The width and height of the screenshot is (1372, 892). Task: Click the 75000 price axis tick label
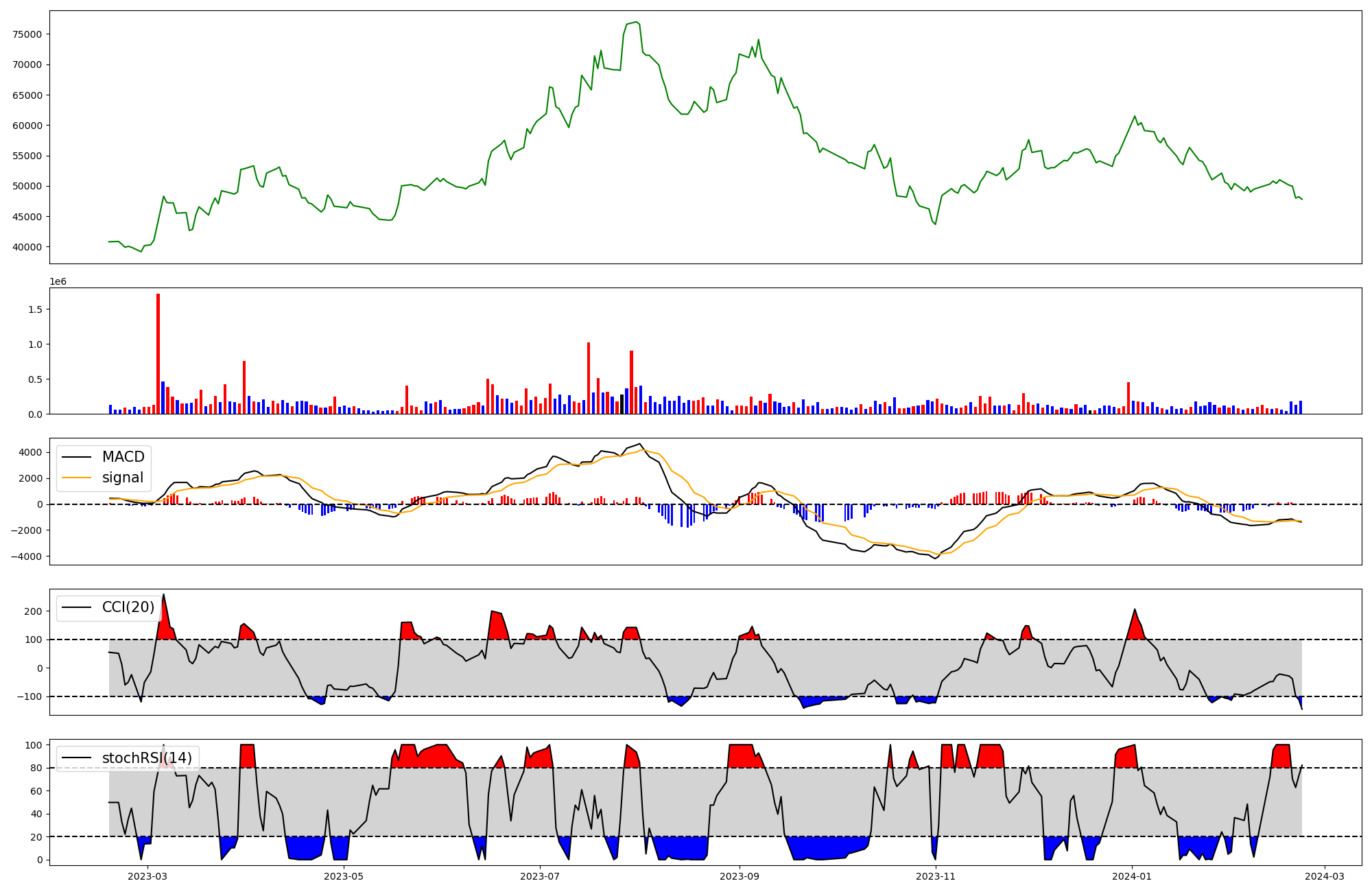click(27, 34)
